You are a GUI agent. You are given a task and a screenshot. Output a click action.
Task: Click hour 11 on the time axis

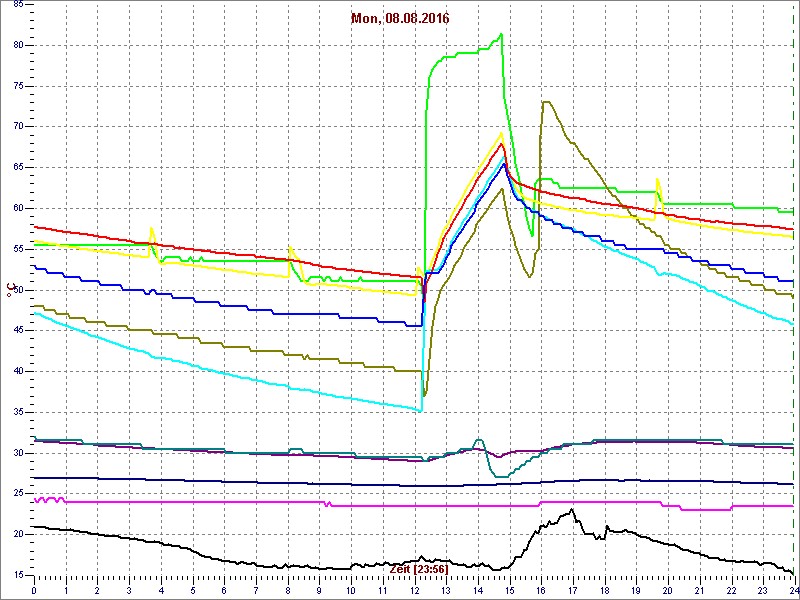point(382,589)
